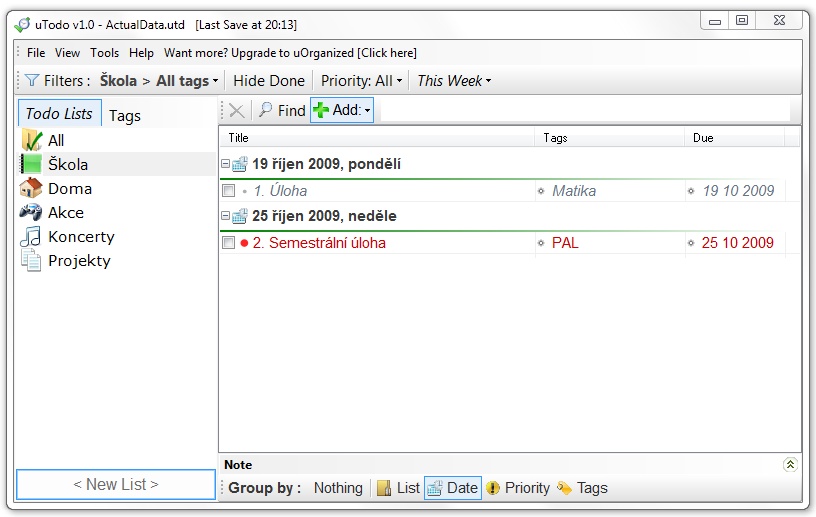Click the Priority exclamation icon
Screen dimensions: 816x517
pos(493,488)
